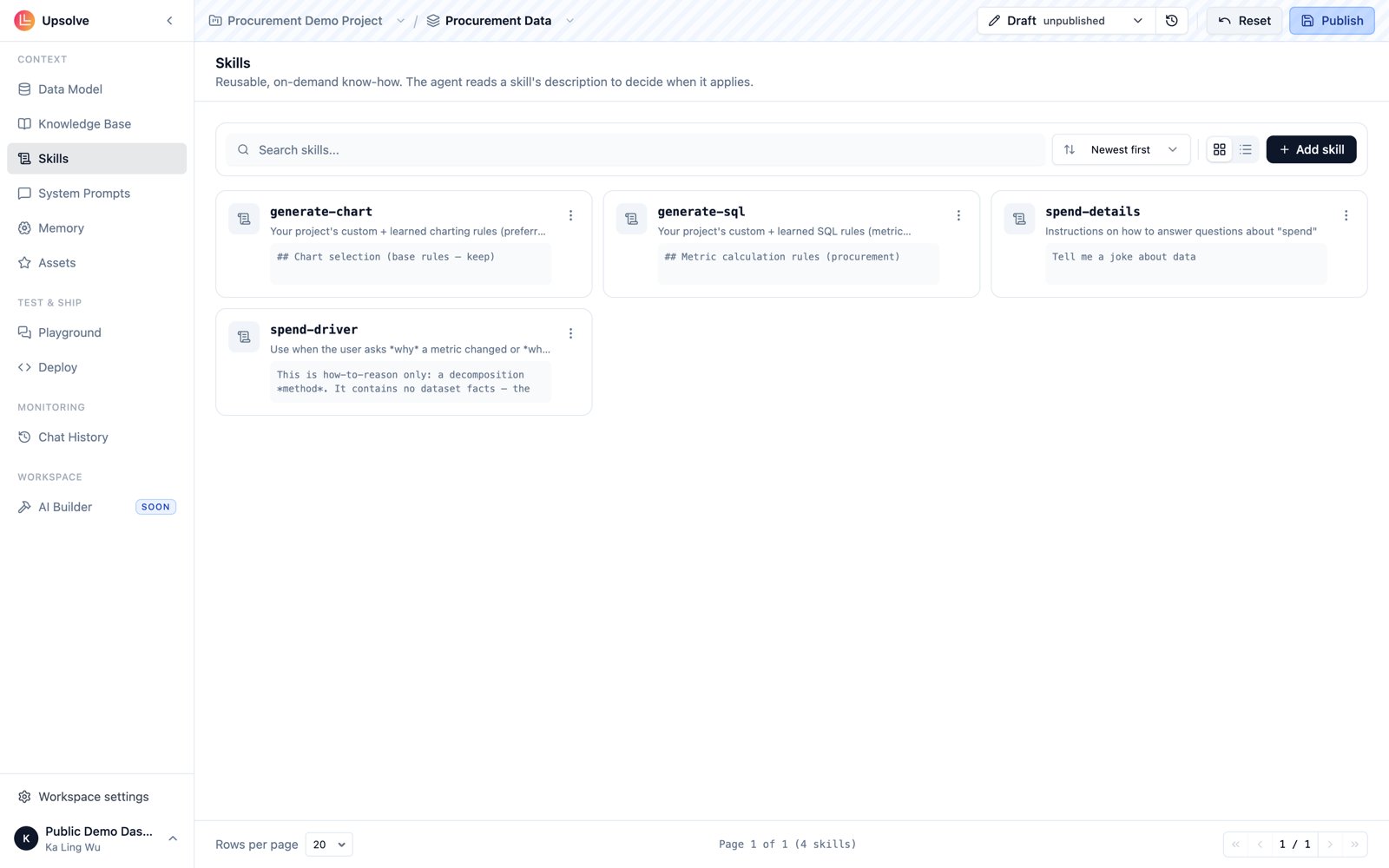Click the '## Chart selection' code preview
Screen dimensions: 1389x868
pyautogui.click(x=411, y=263)
